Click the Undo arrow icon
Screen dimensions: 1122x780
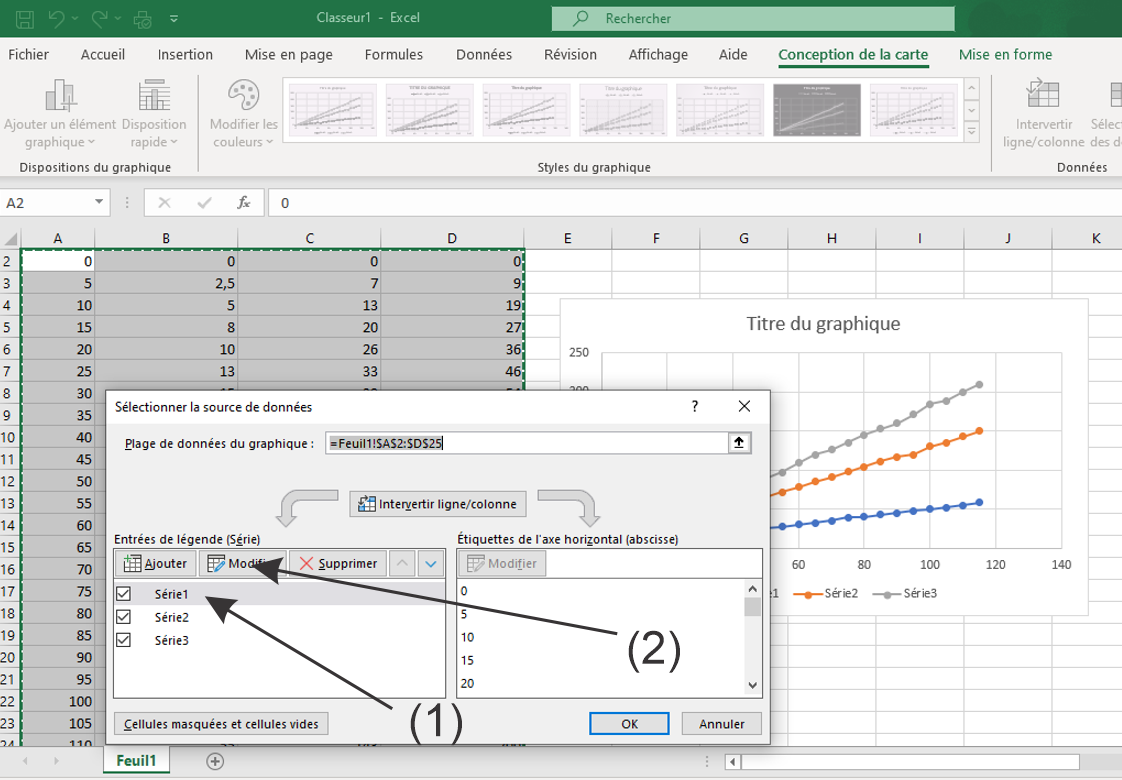click(57, 18)
